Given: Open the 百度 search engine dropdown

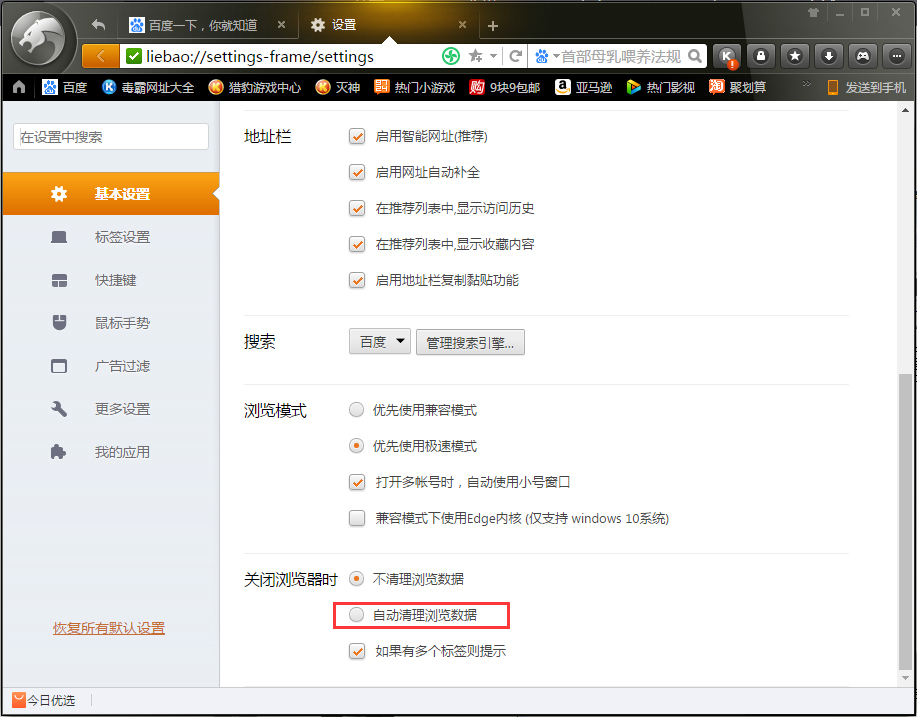Looking at the screenshot, I should 379,341.
